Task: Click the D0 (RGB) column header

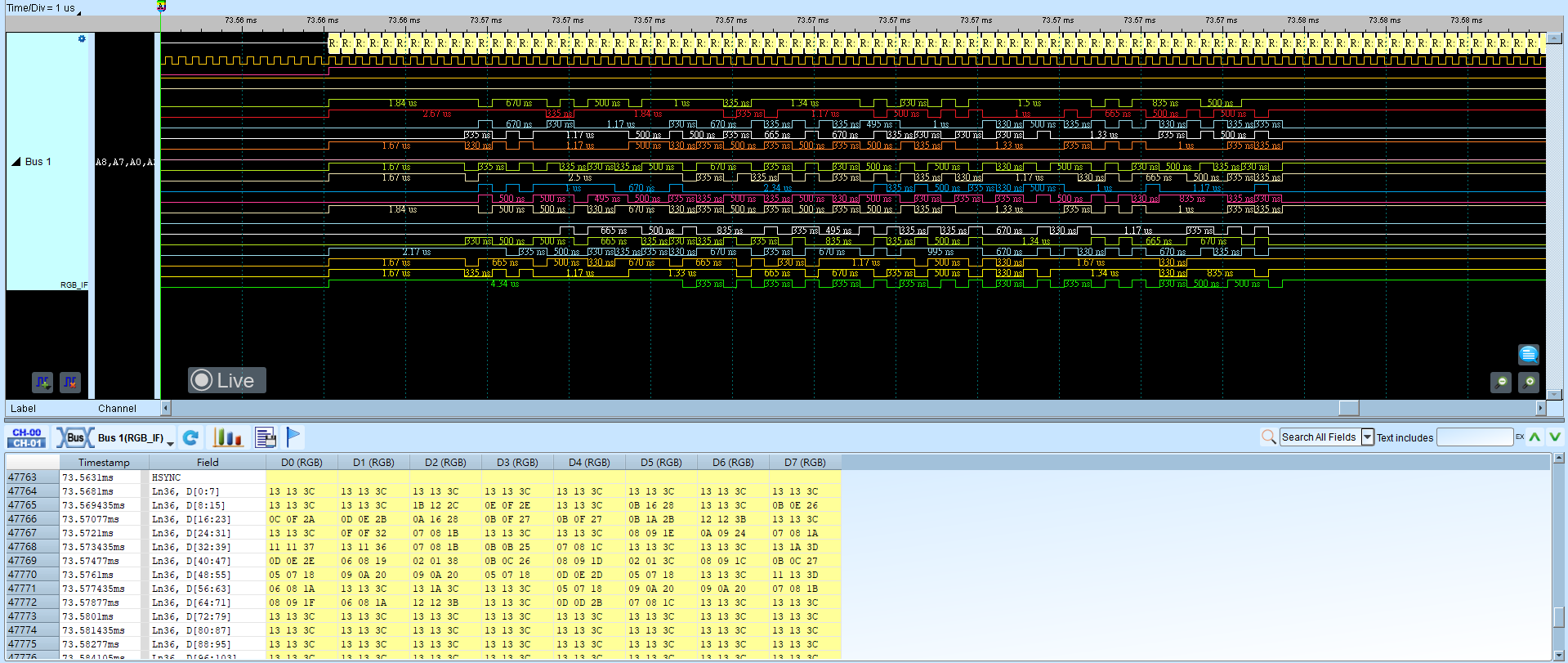Action: pos(302,462)
